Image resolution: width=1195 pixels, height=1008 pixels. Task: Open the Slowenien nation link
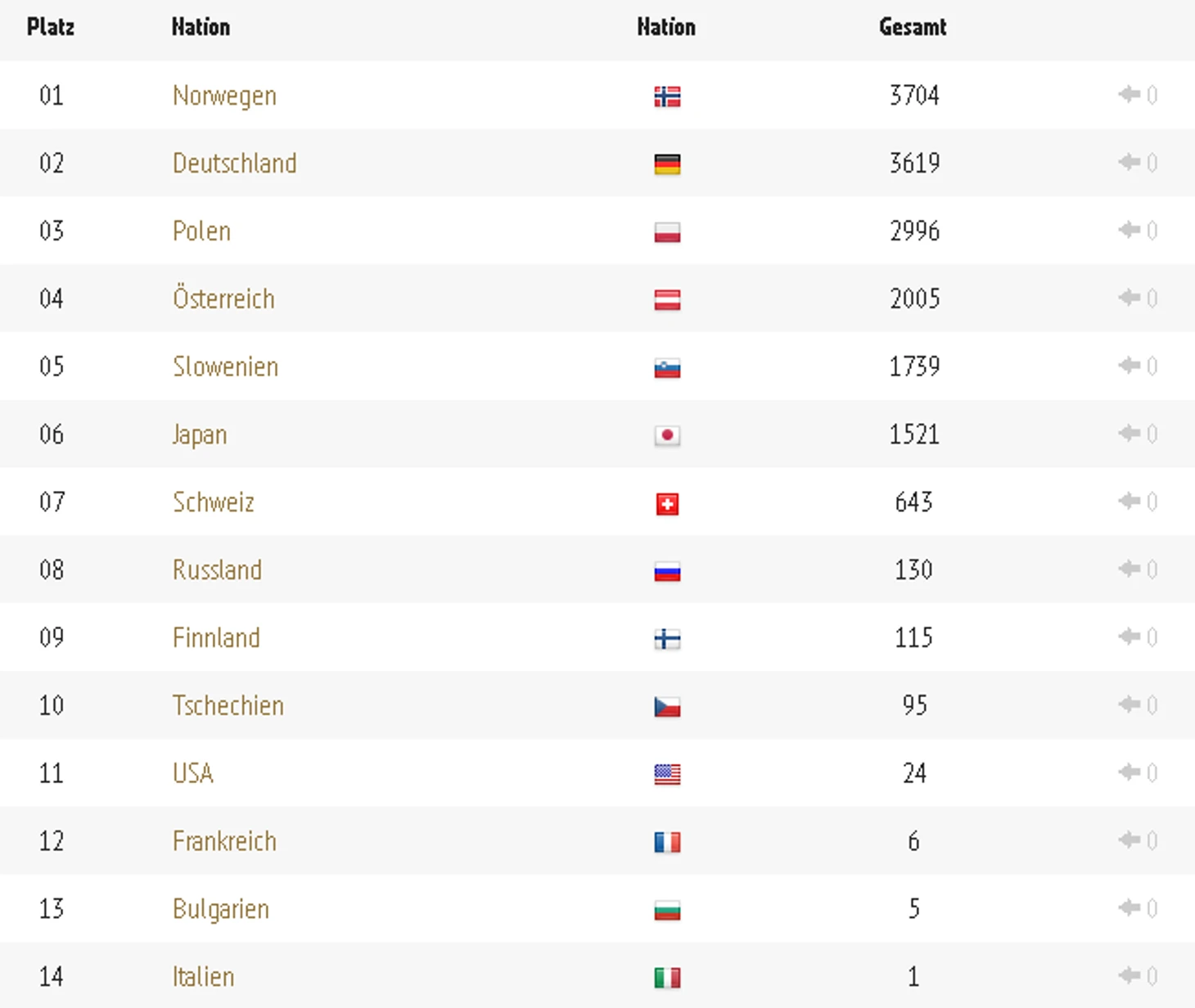pyautogui.click(x=225, y=367)
